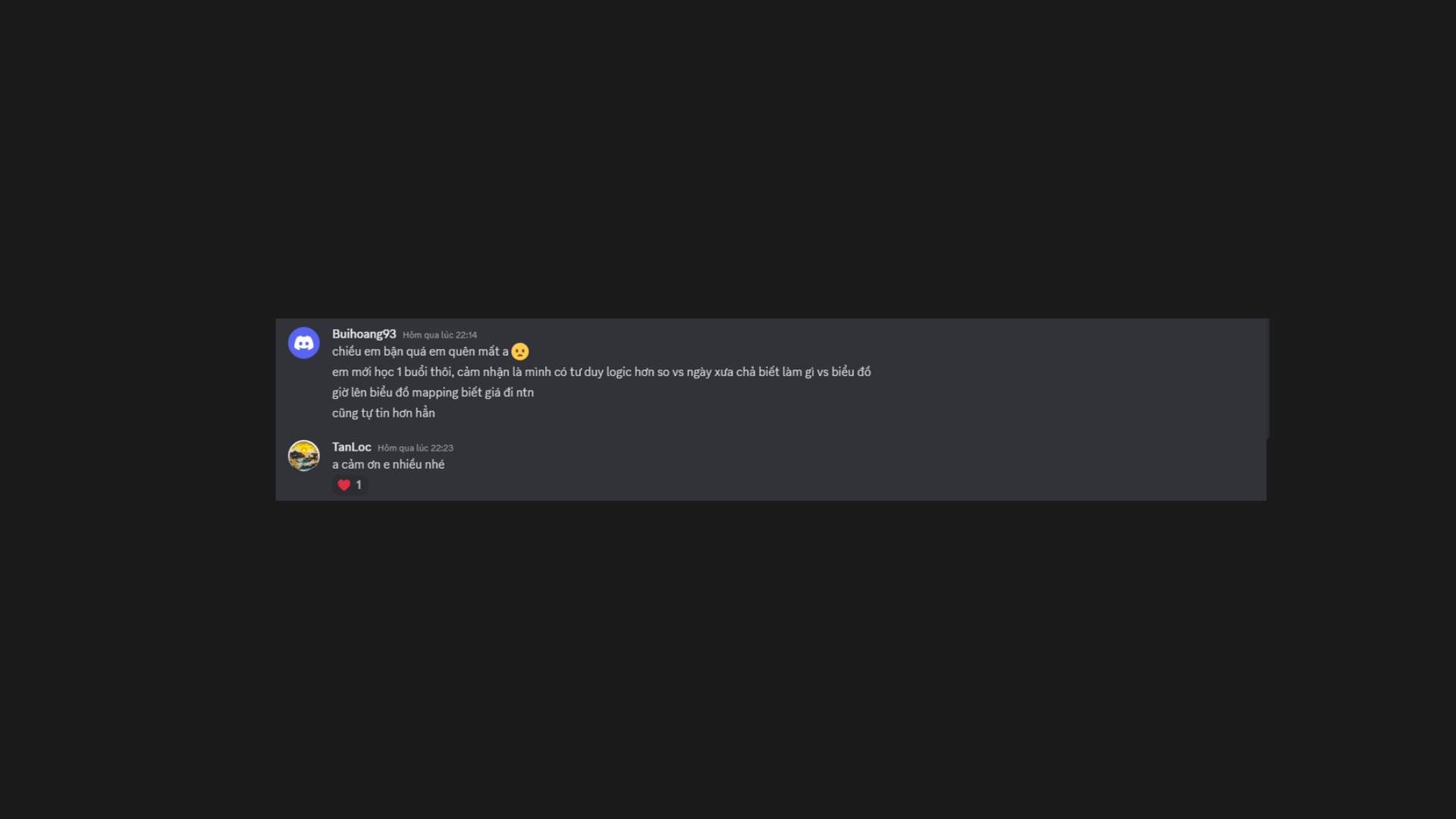The height and width of the screenshot is (819, 1456).
Task: Select message 'chiều em bận quá em quên mất a'
Action: click(x=420, y=352)
